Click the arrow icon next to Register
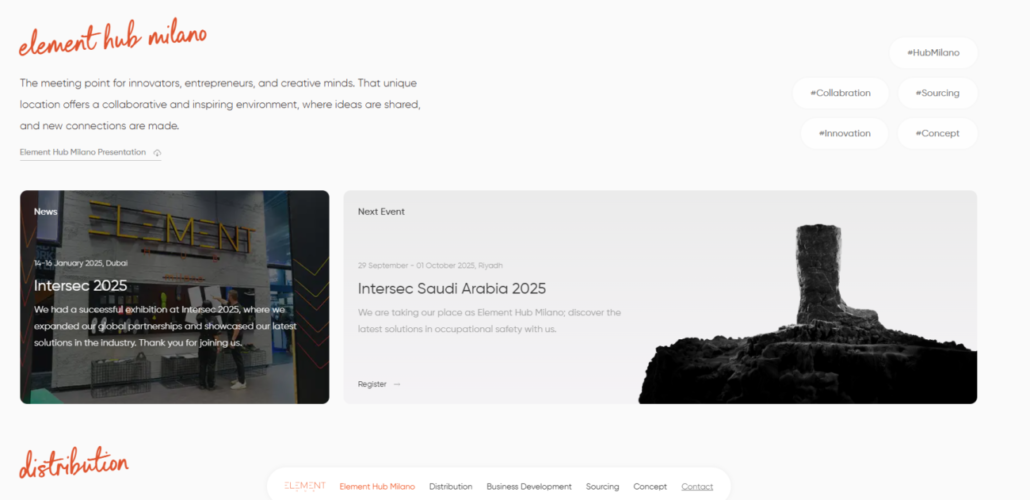Viewport: 1030px width, 500px height. click(397, 384)
